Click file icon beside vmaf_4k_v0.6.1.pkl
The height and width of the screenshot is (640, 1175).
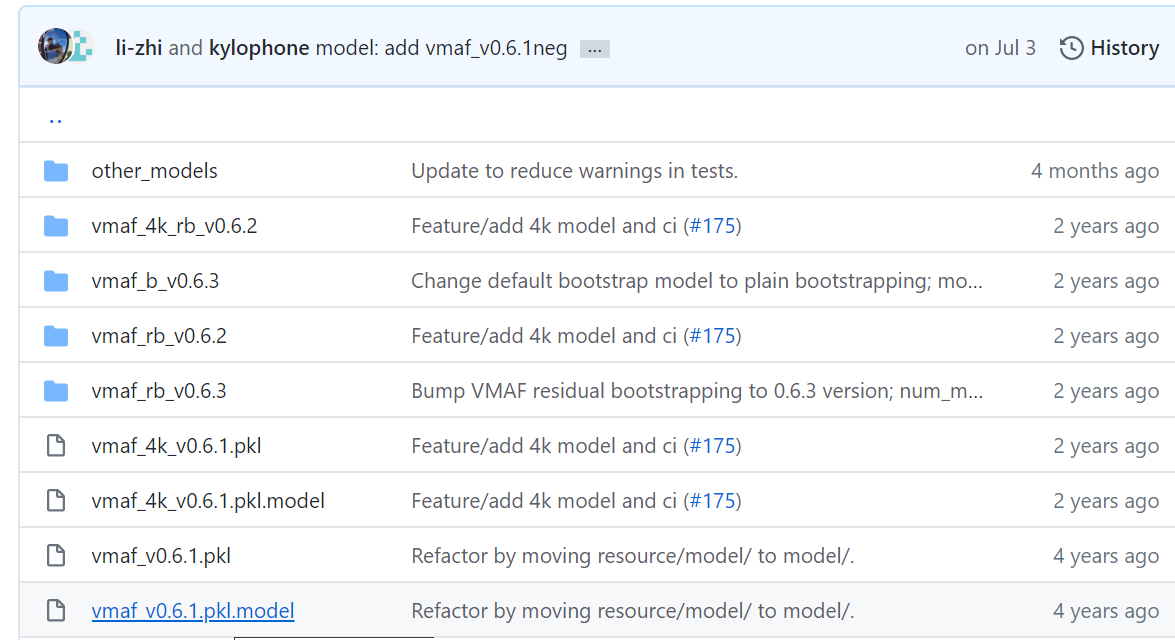point(56,445)
